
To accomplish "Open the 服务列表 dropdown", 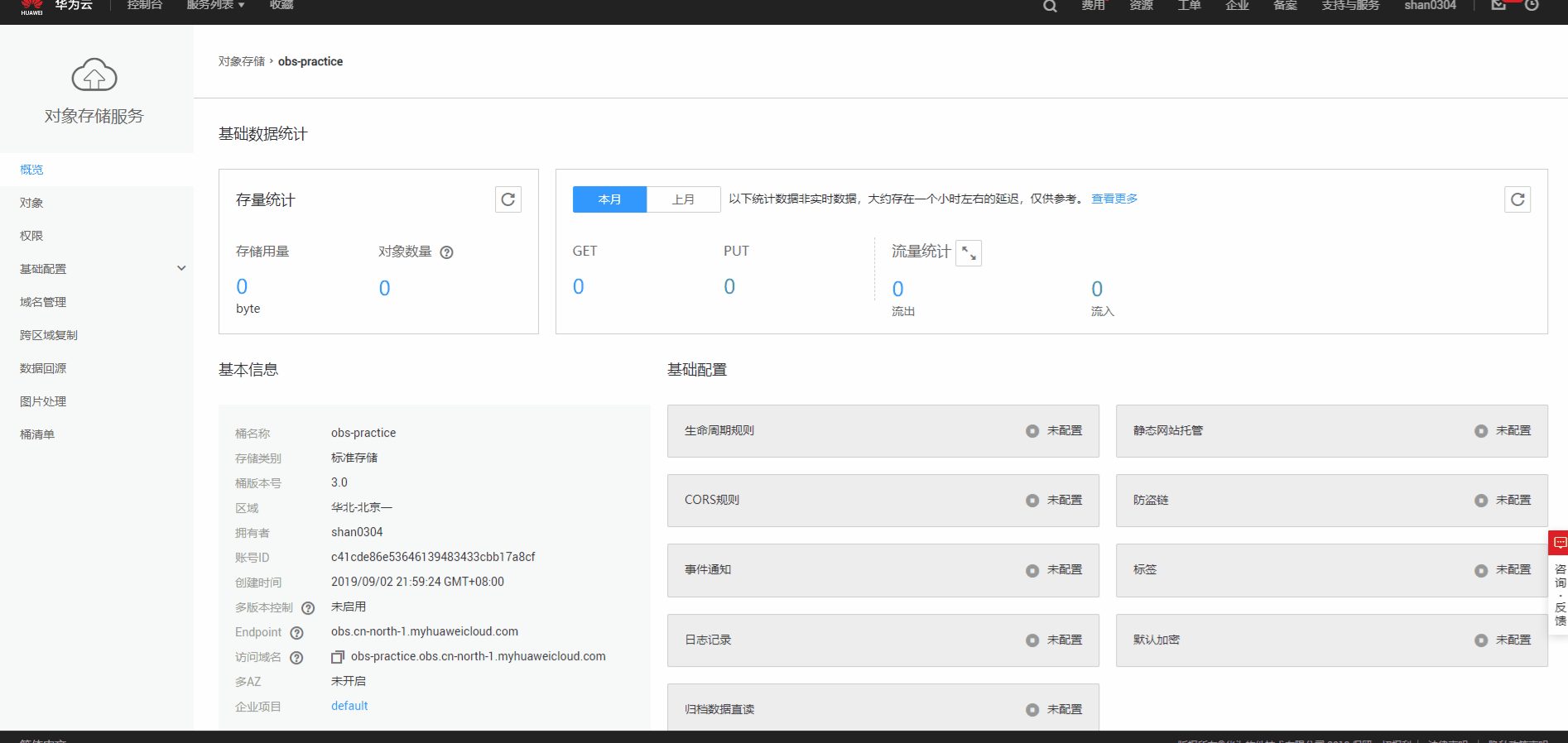I will pos(215,5).
